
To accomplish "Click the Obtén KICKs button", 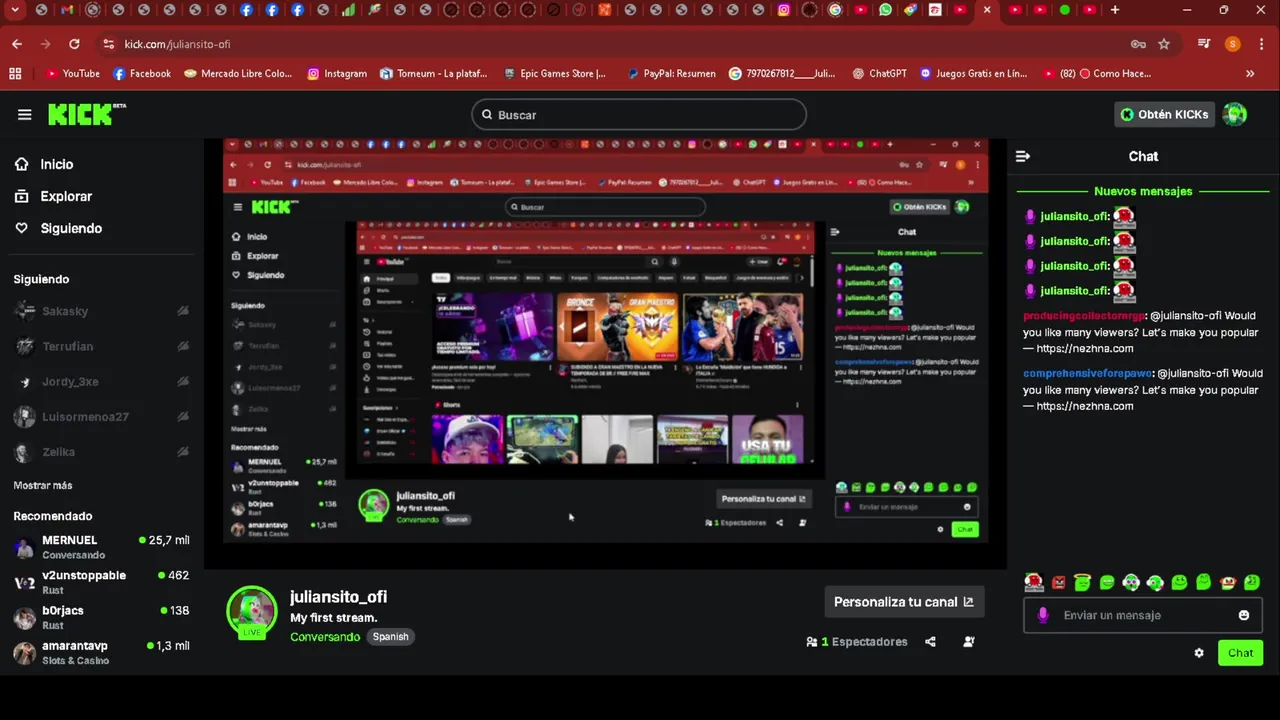I will click(x=1164, y=114).
